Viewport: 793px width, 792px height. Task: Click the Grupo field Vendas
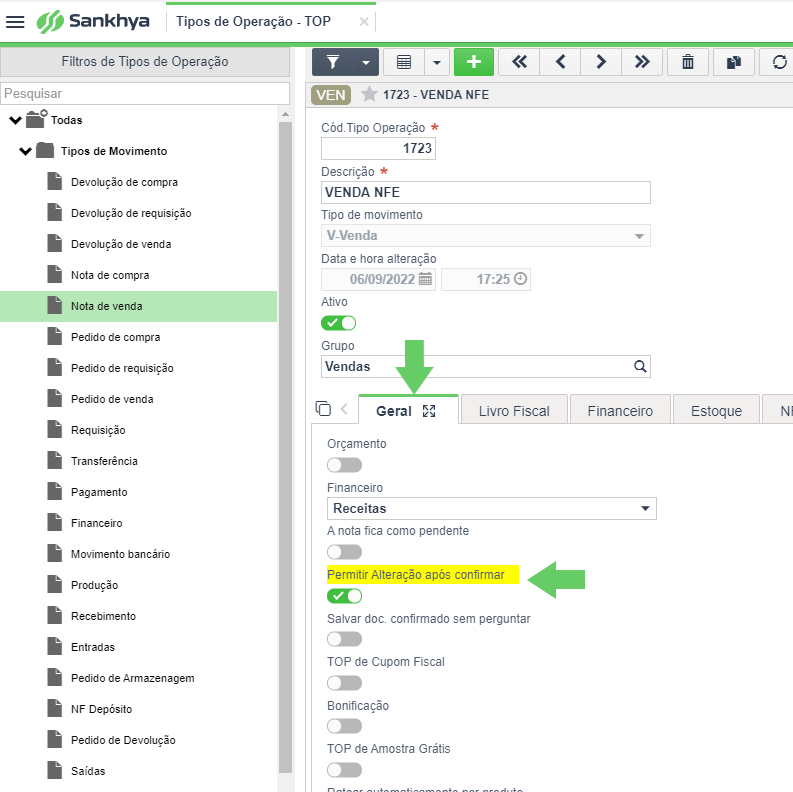coord(486,366)
